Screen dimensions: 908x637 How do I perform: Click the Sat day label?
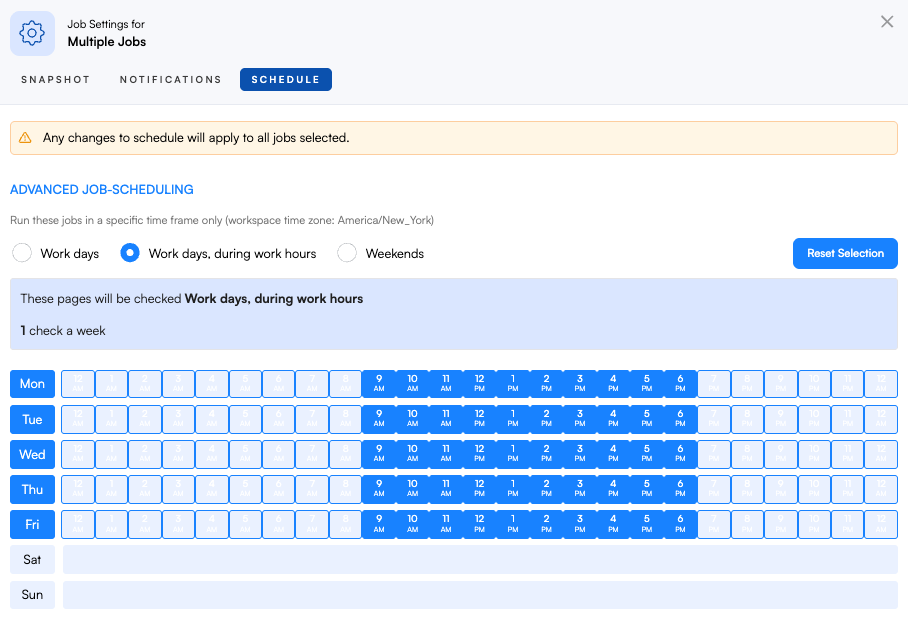(x=32, y=560)
